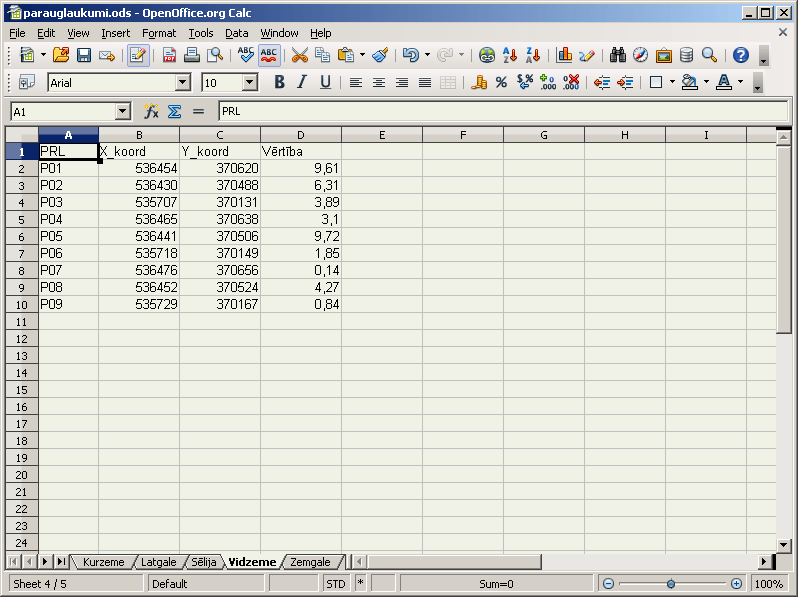Viewport: 798px width, 597px height.
Task: Open Background Color dropdown arrow
Action: tap(706, 82)
